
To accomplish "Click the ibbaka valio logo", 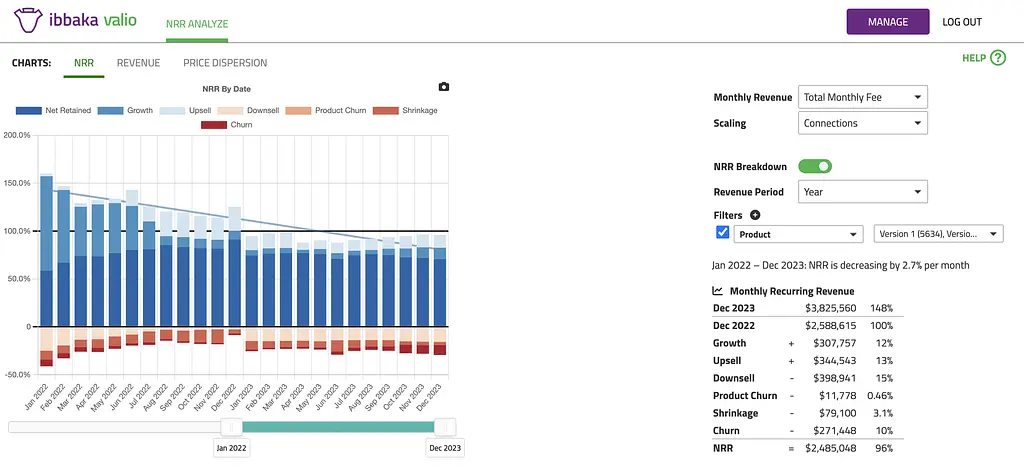I will point(73,22).
